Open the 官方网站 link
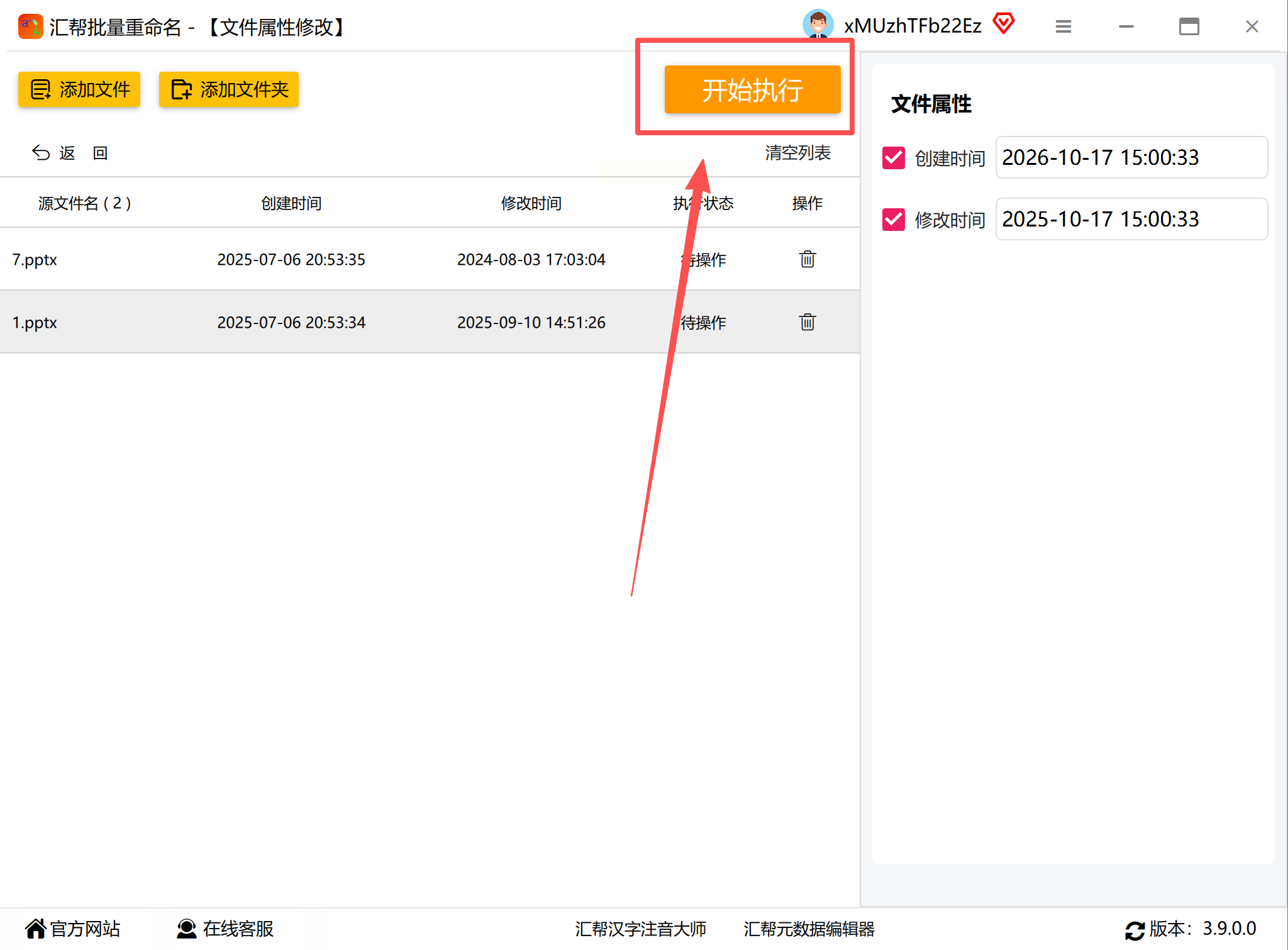The height and width of the screenshot is (950, 1288). 73,929
